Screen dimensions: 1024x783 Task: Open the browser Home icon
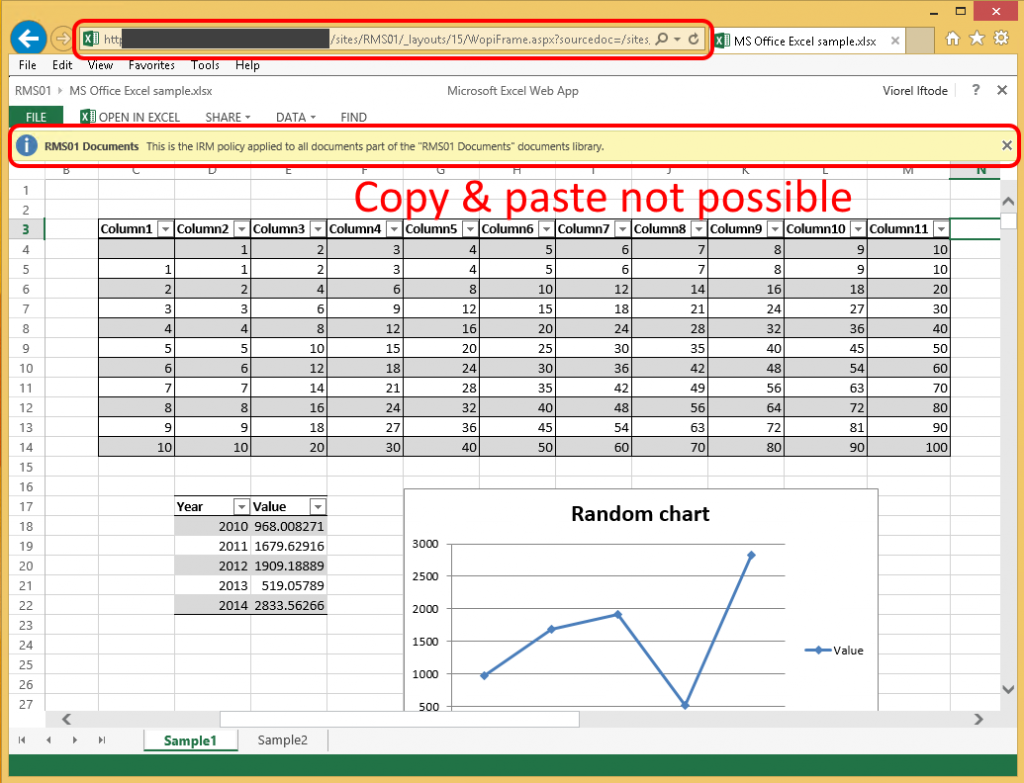(952, 39)
